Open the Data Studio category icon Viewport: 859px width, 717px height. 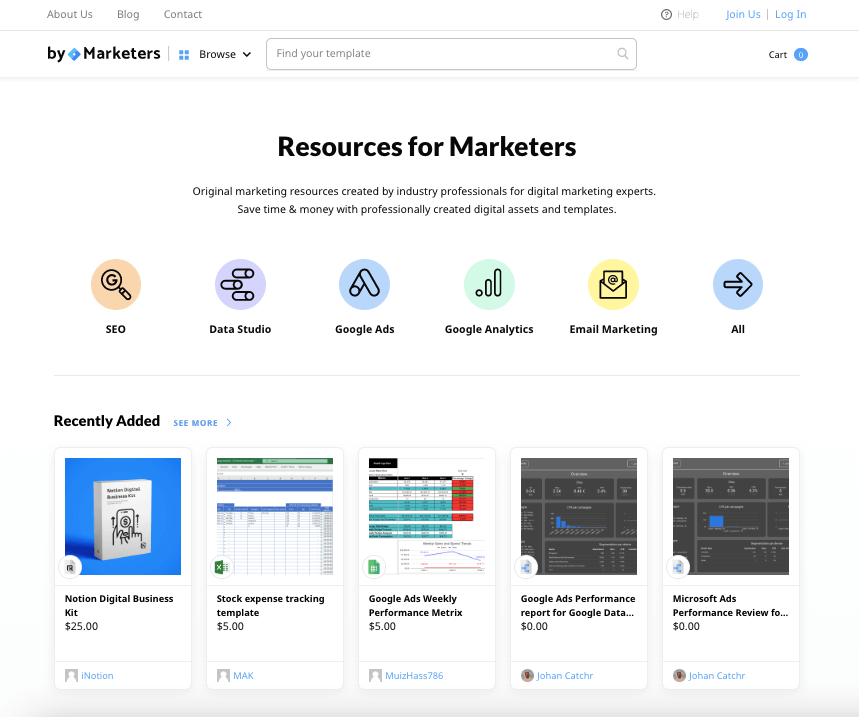tap(240, 284)
